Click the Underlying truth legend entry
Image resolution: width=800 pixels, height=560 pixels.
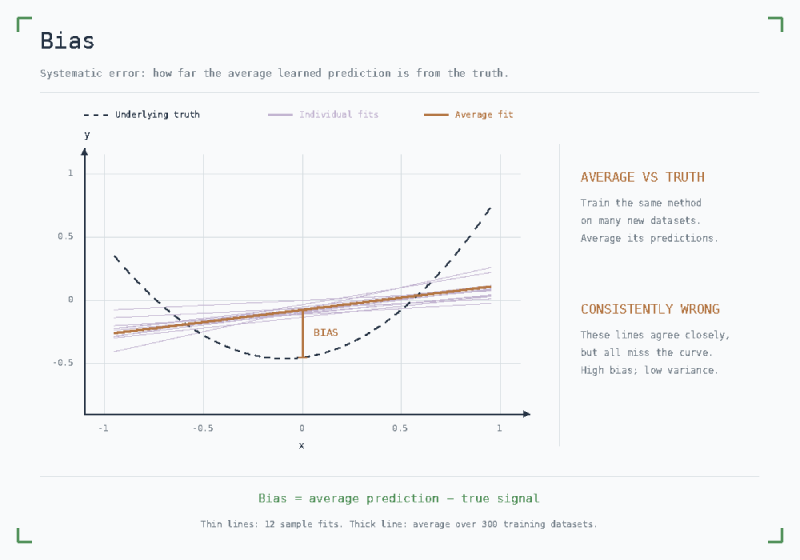[142, 115]
